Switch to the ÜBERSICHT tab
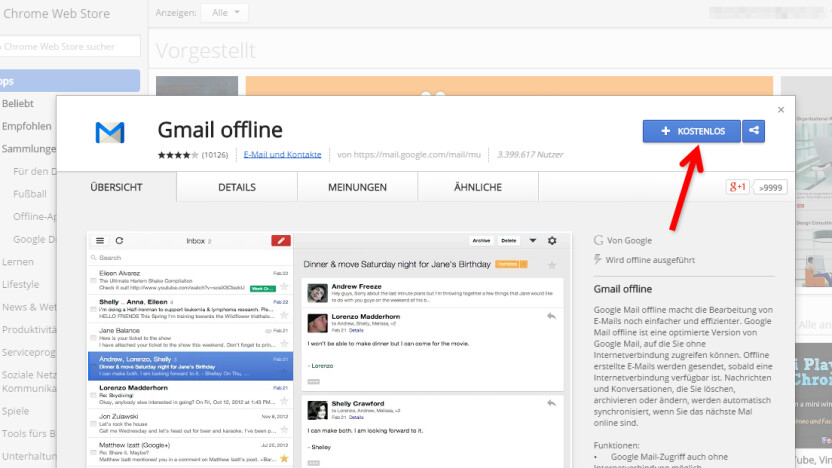The height and width of the screenshot is (468, 832). pos(116,187)
